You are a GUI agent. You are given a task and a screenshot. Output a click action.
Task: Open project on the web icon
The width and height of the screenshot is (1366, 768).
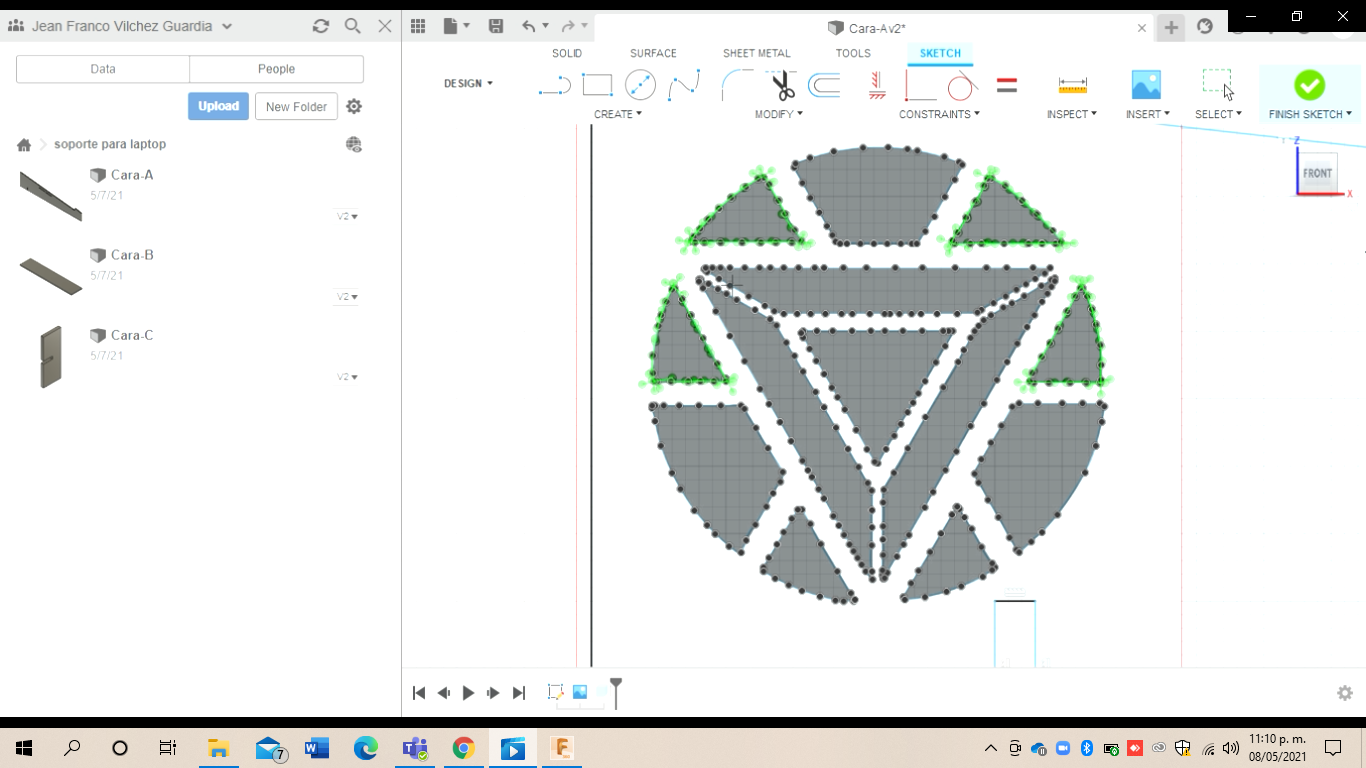click(354, 145)
